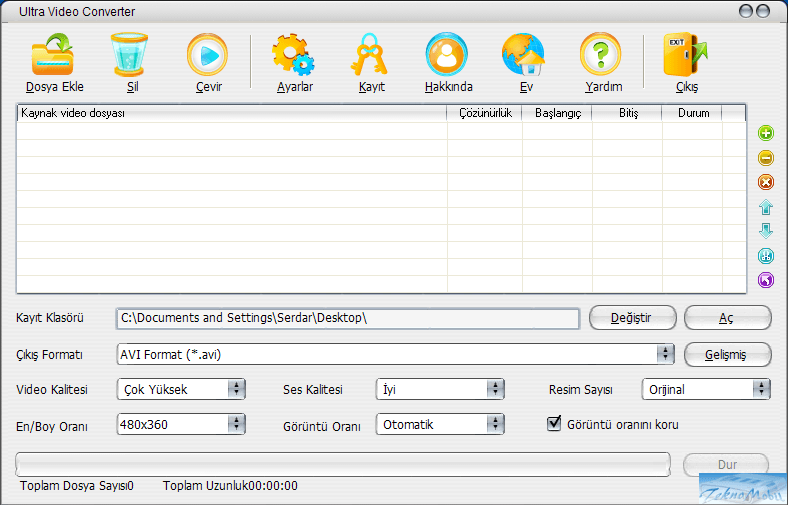Click the Değiştir button
Image resolution: width=788 pixels, height=505 pixels.
(x=632, y=318)
